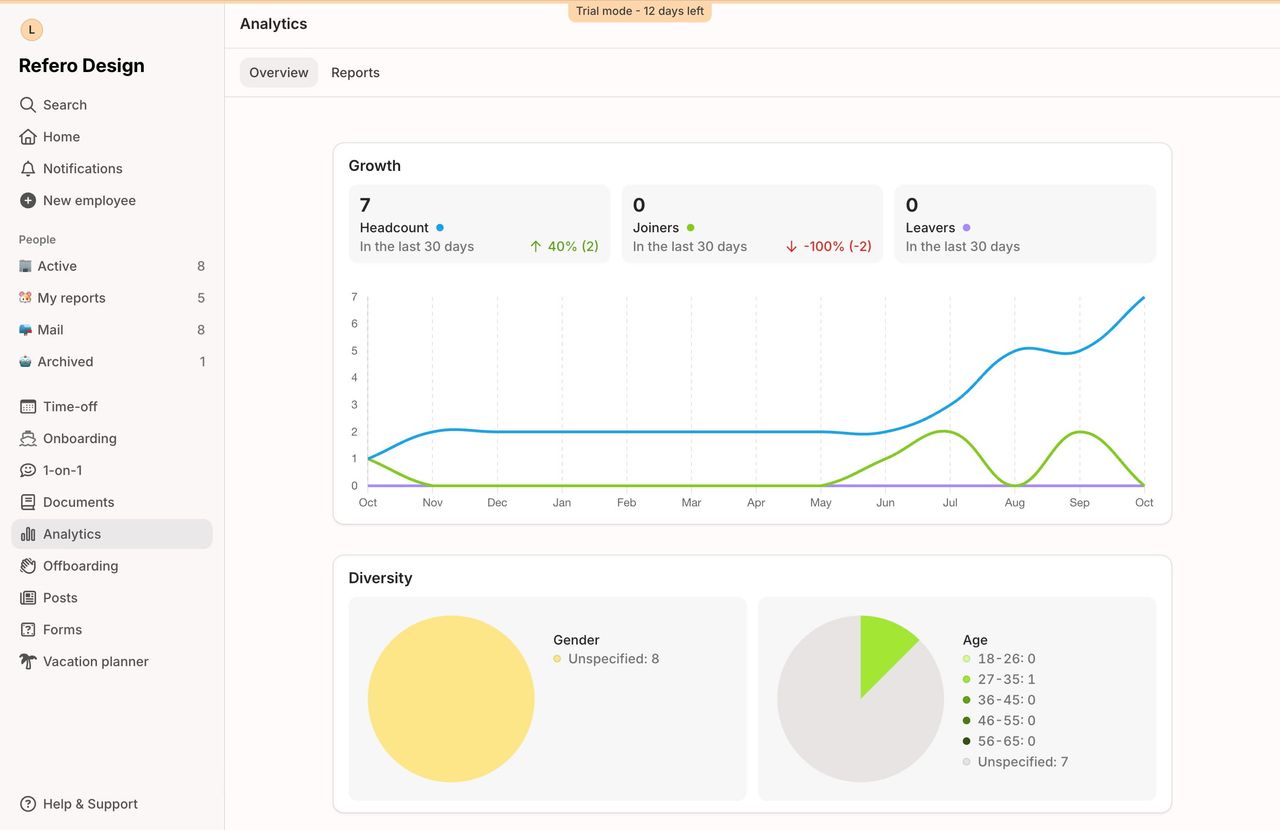
Task: Click the user avatar labeled L
Action: 32,30
